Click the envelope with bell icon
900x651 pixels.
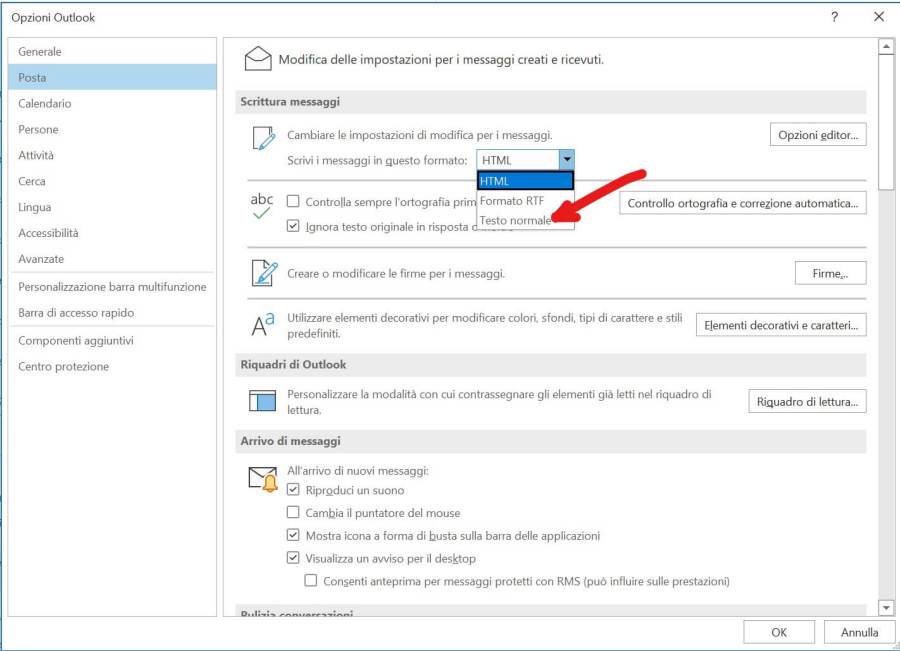(x=262, y=480)
